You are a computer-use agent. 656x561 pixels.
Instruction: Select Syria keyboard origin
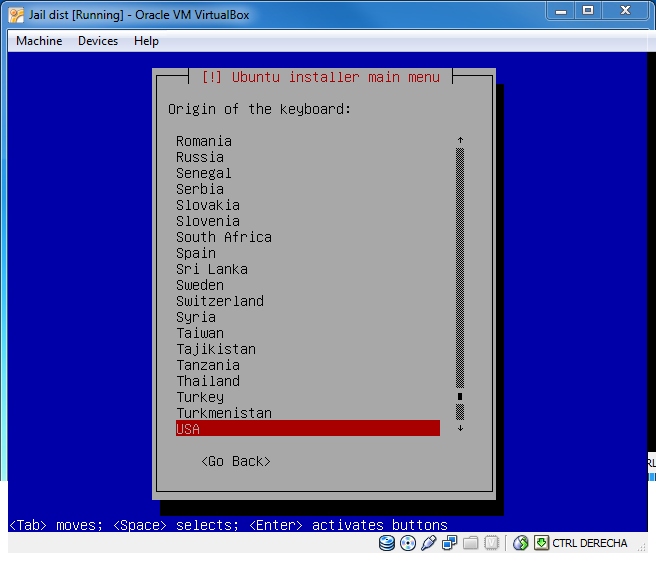coord(308,317)
